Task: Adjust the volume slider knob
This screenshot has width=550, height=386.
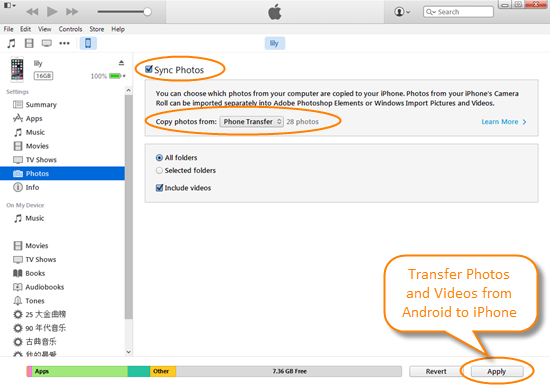Action: coord(147,12)
